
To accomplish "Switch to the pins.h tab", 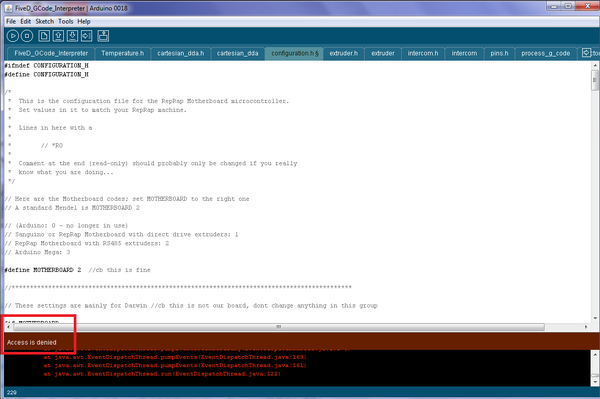I will pos(499,54).
